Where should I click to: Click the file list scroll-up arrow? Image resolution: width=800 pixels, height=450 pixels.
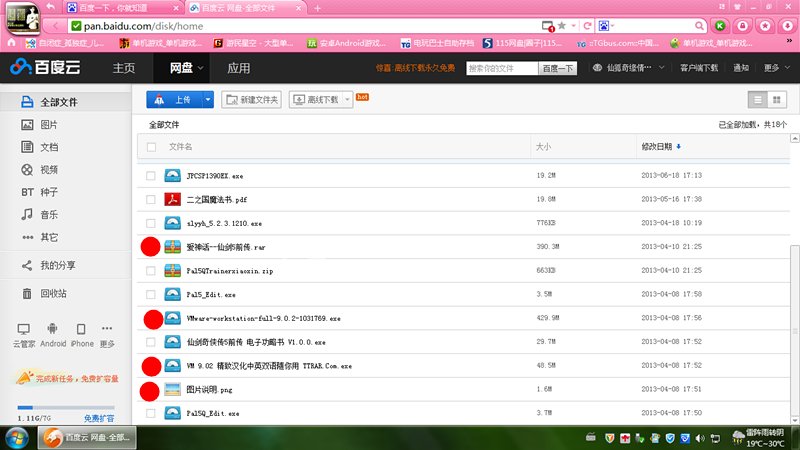[x=794, y=138]
